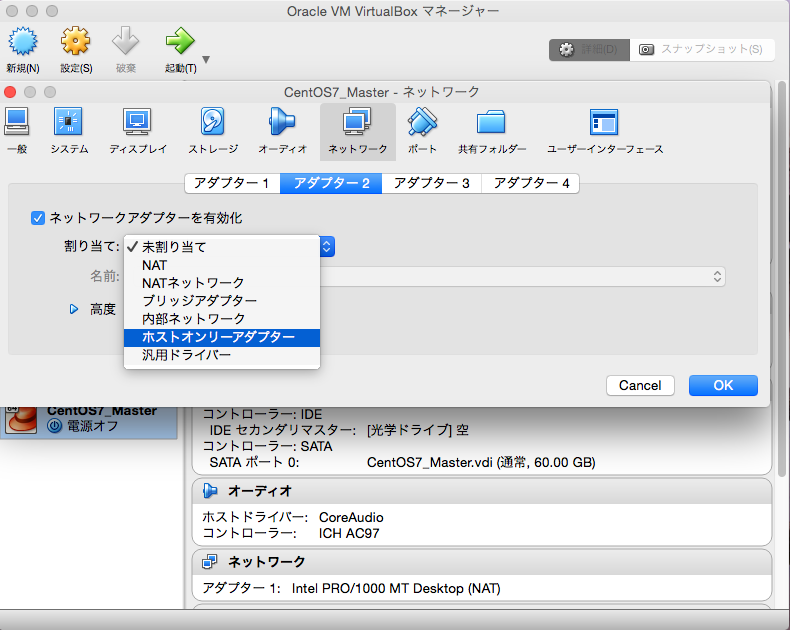The width and height of the screenshot is (790, 630).
Task: Open the dropdown arrow beside 起動(T)
Action: point(206,59)
